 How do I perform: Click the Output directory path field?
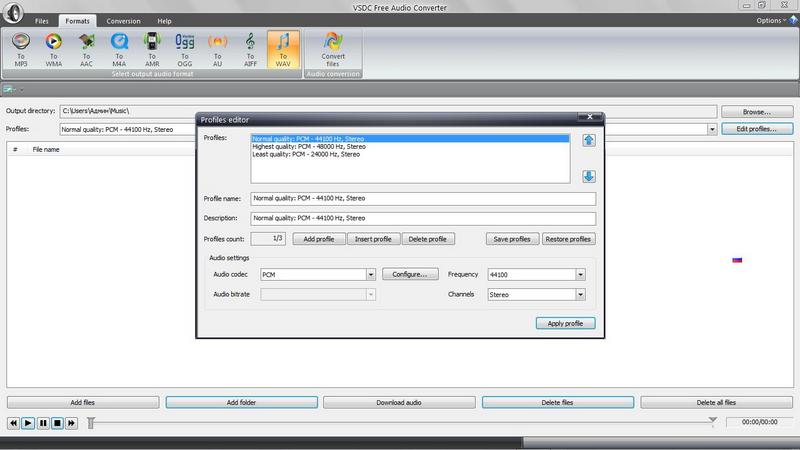coord(388,111)
